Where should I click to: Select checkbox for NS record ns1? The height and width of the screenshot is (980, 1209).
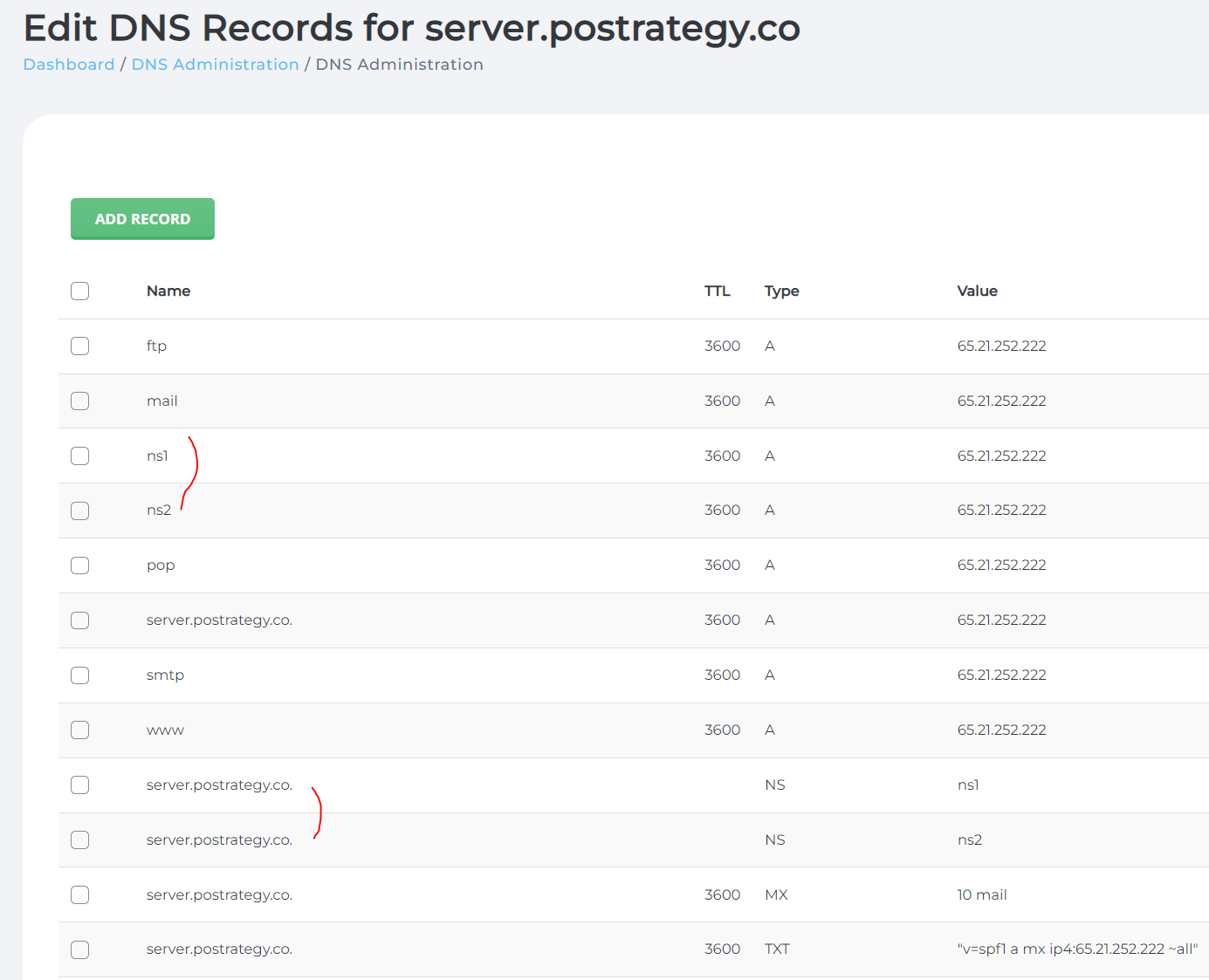(80, 785)
